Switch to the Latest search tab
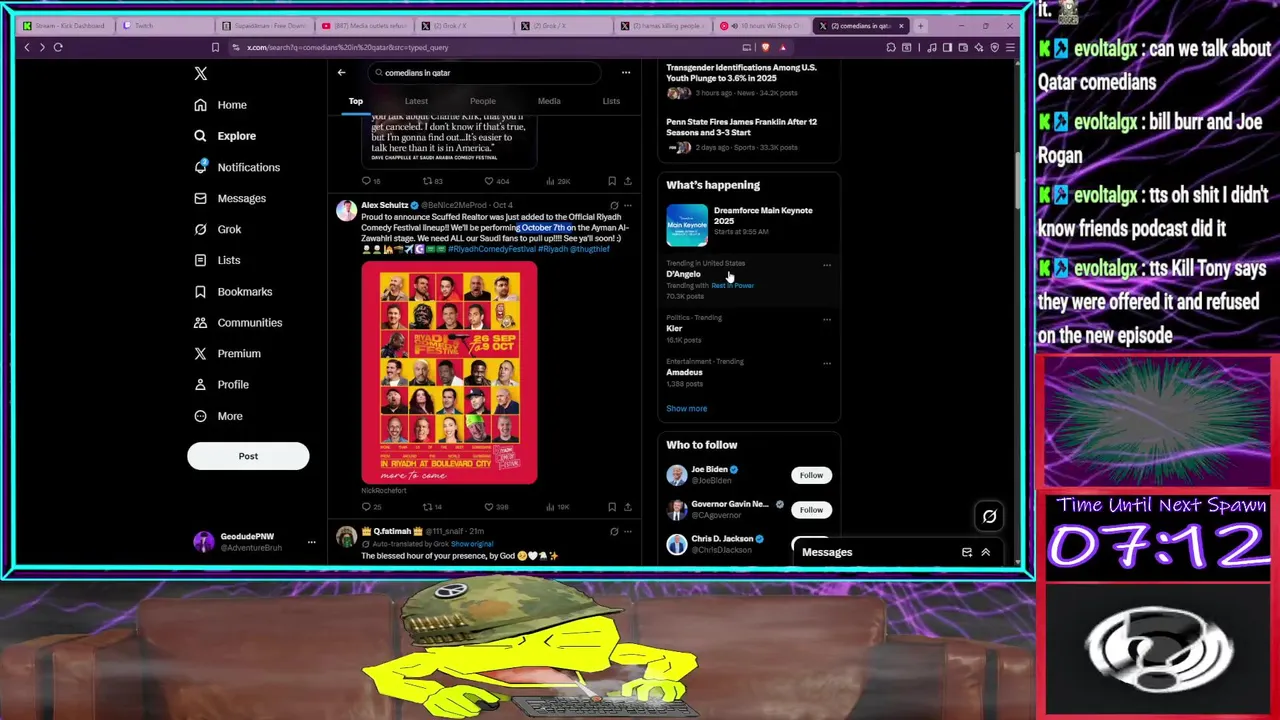The image size is (1280, 720). pos(416,101)
